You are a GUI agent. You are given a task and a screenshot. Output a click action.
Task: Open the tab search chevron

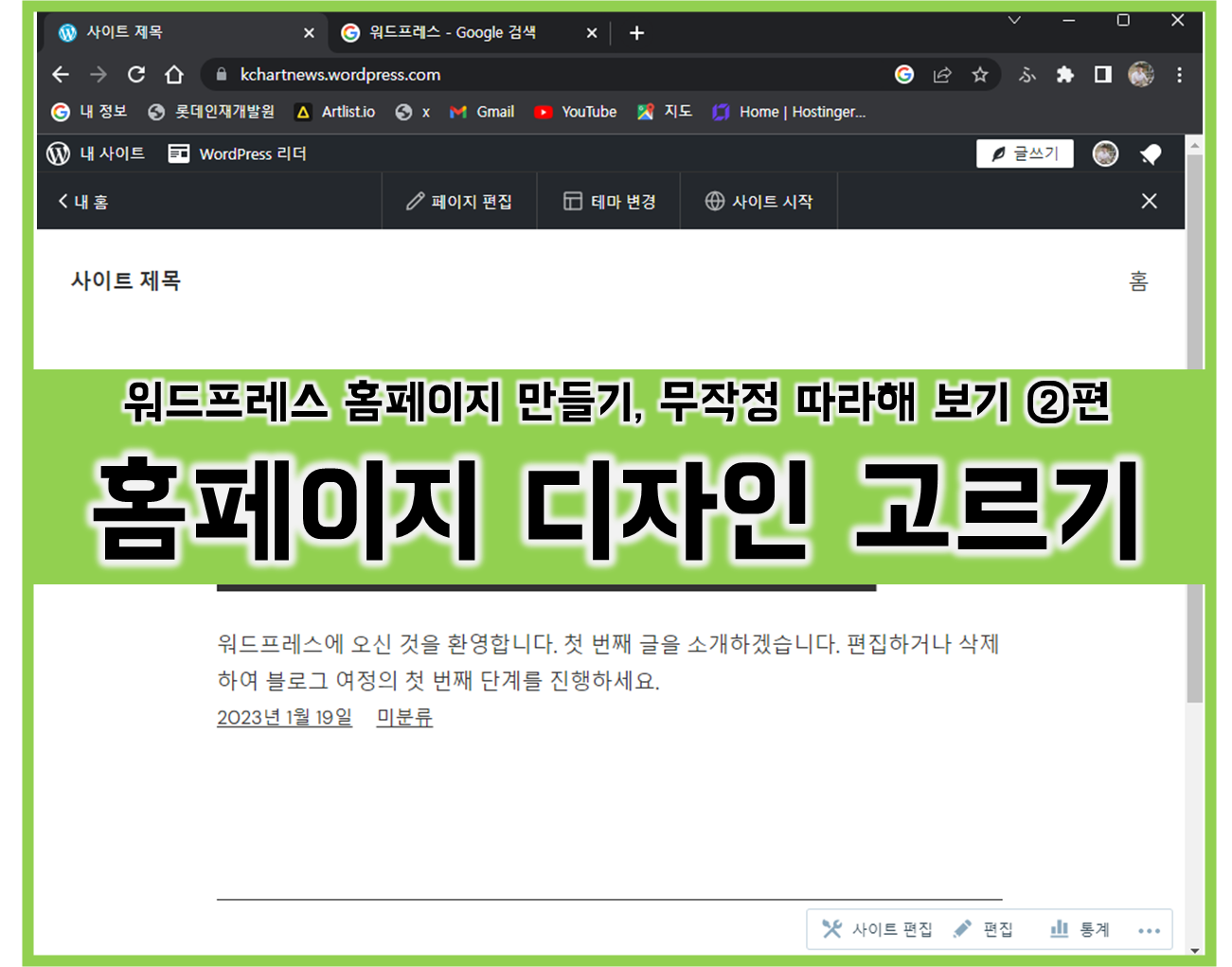1014,20
